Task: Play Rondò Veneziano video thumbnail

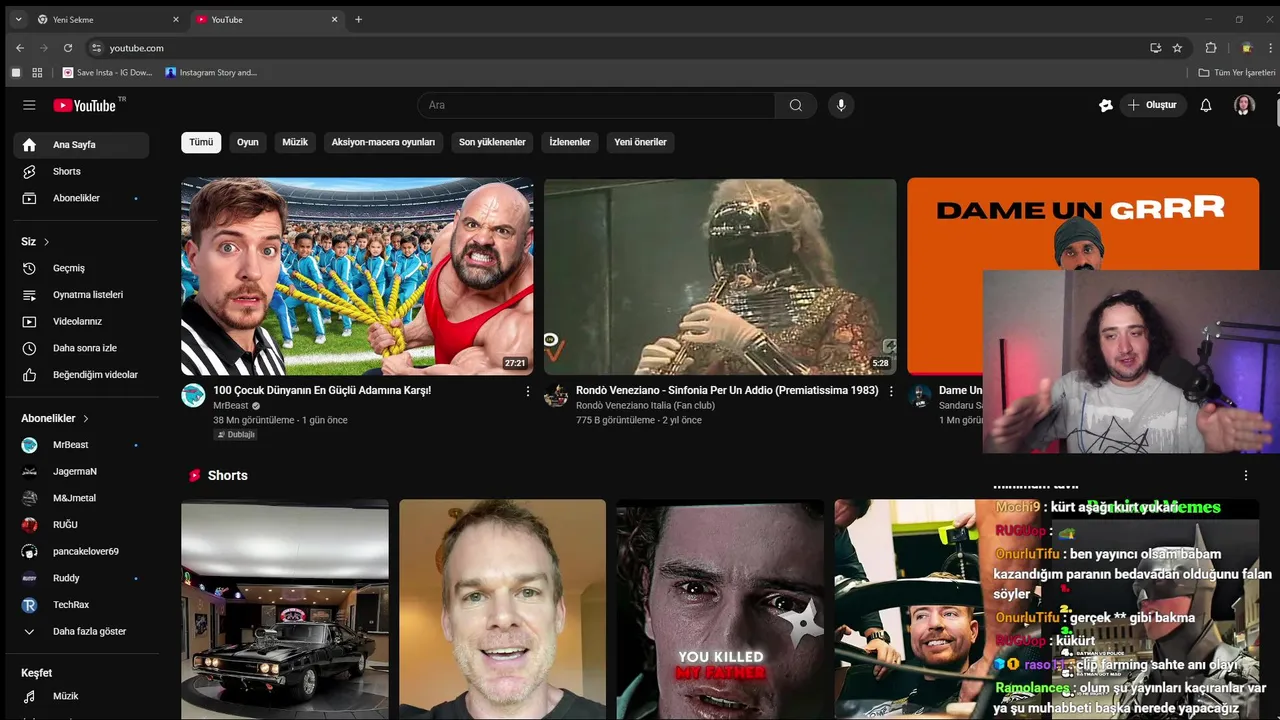Action: point(720,276)
